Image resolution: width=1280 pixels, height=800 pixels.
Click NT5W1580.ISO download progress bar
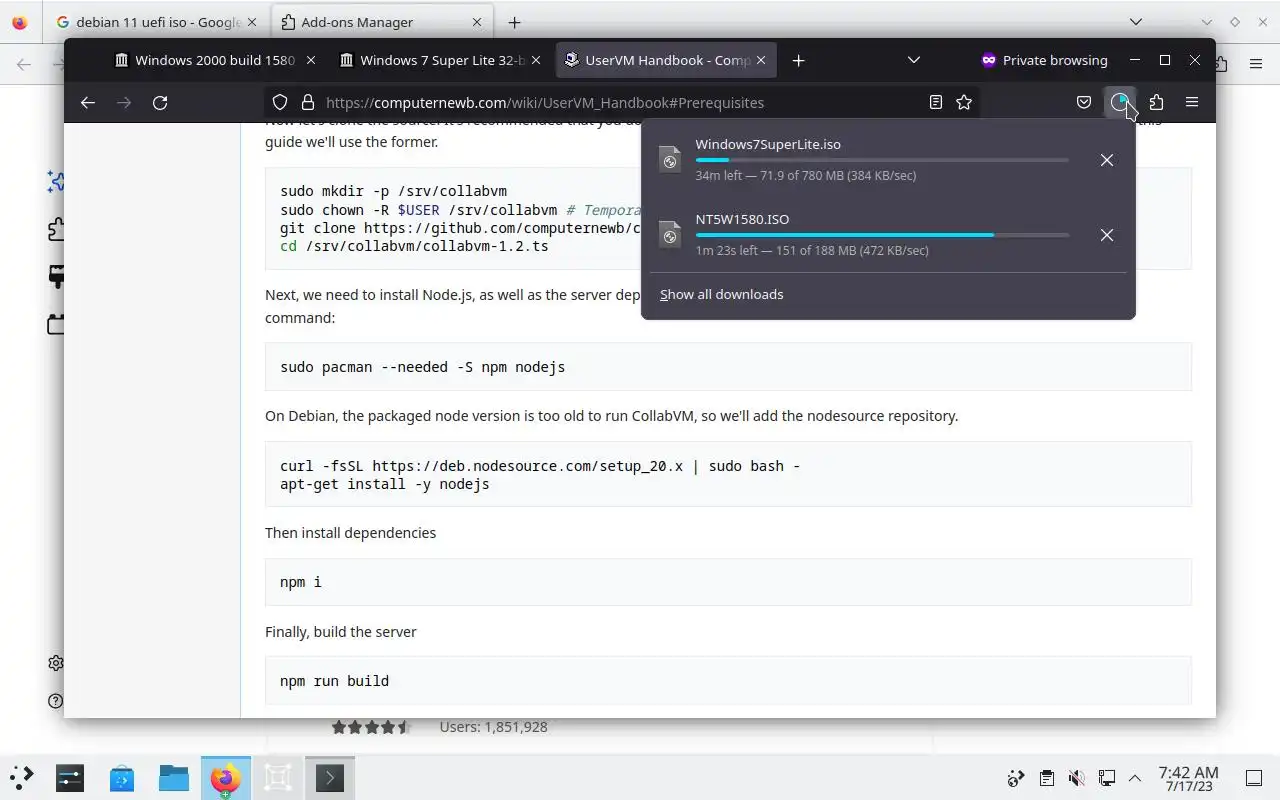pos(882,235)
